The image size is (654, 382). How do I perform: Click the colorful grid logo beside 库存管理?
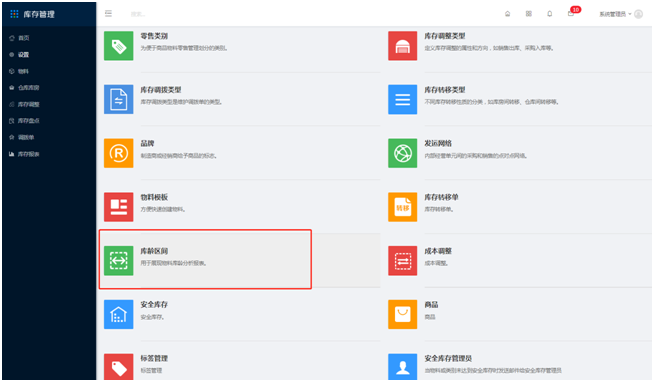14,14
